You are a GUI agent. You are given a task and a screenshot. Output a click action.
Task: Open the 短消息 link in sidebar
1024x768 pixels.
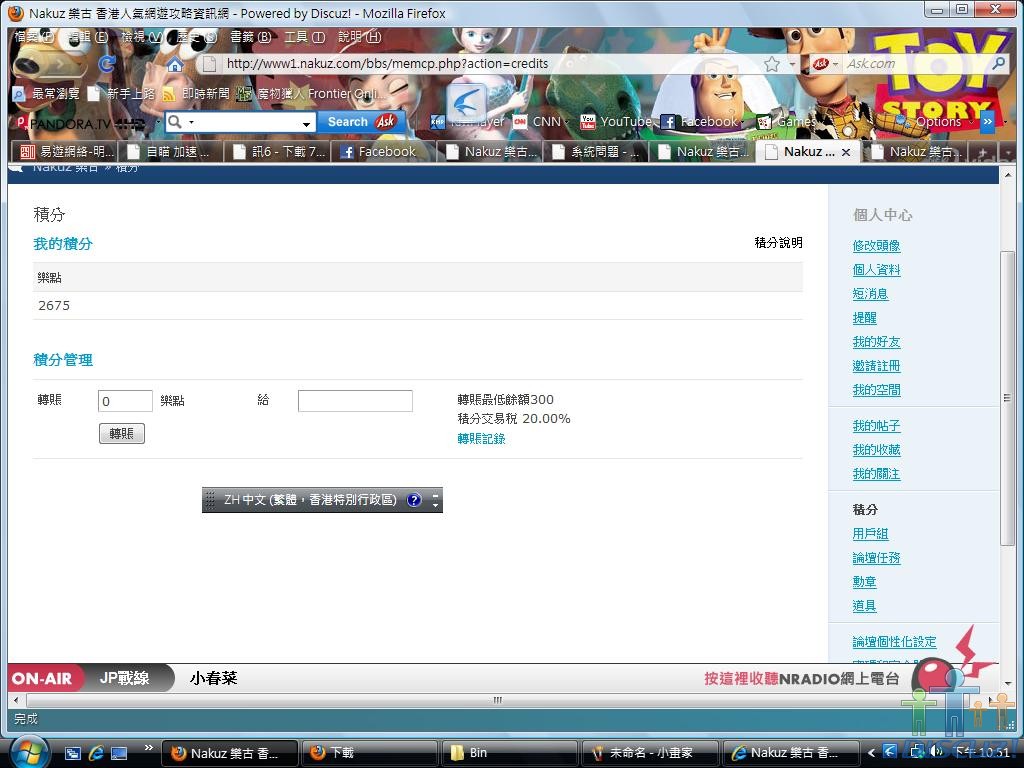pyautogui.click(x=870, y=294)
